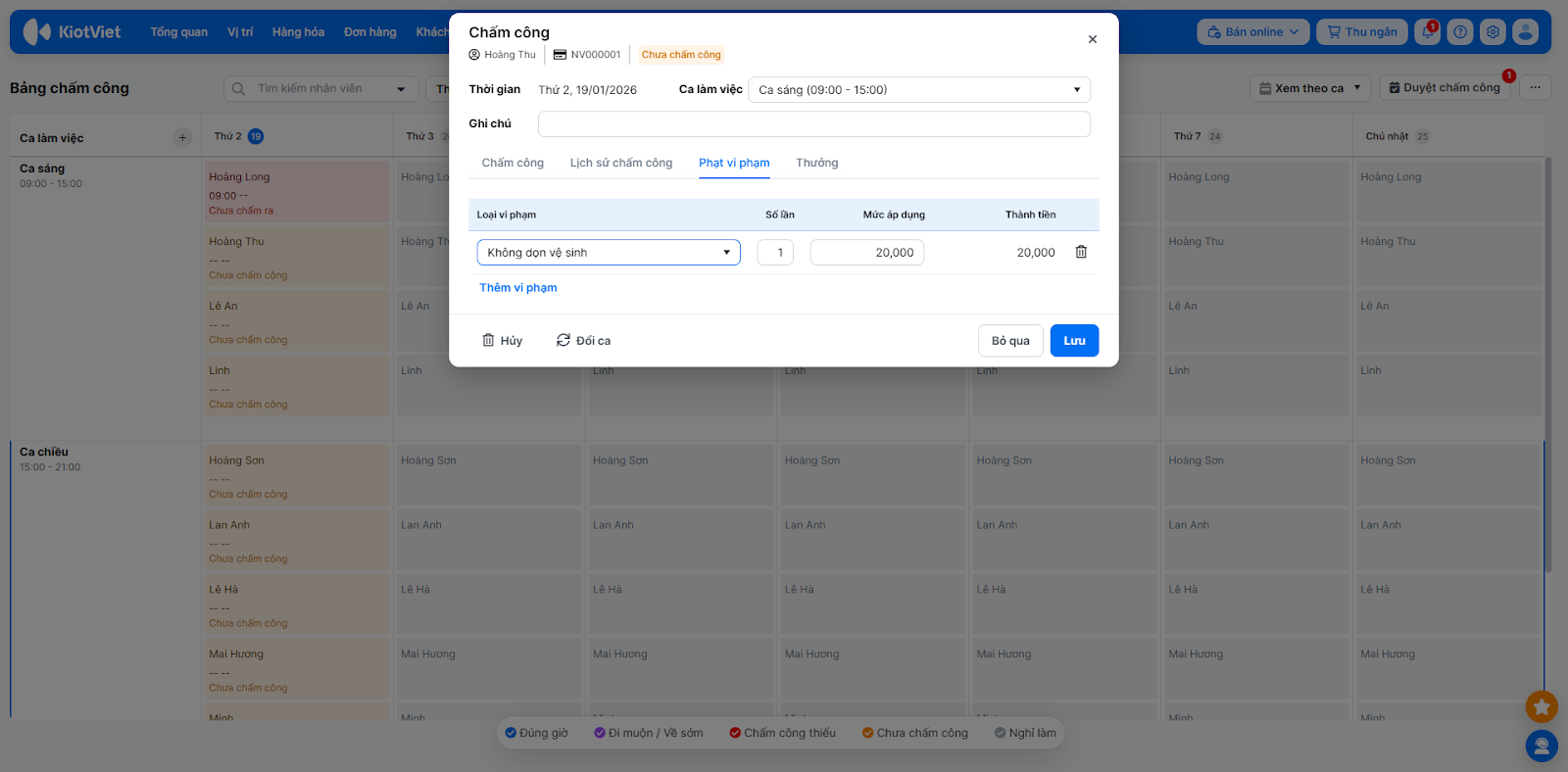Expand the employee search dropdown arrow
The width and height of the screenshot is (1568, 772).
tap(401, 89)
